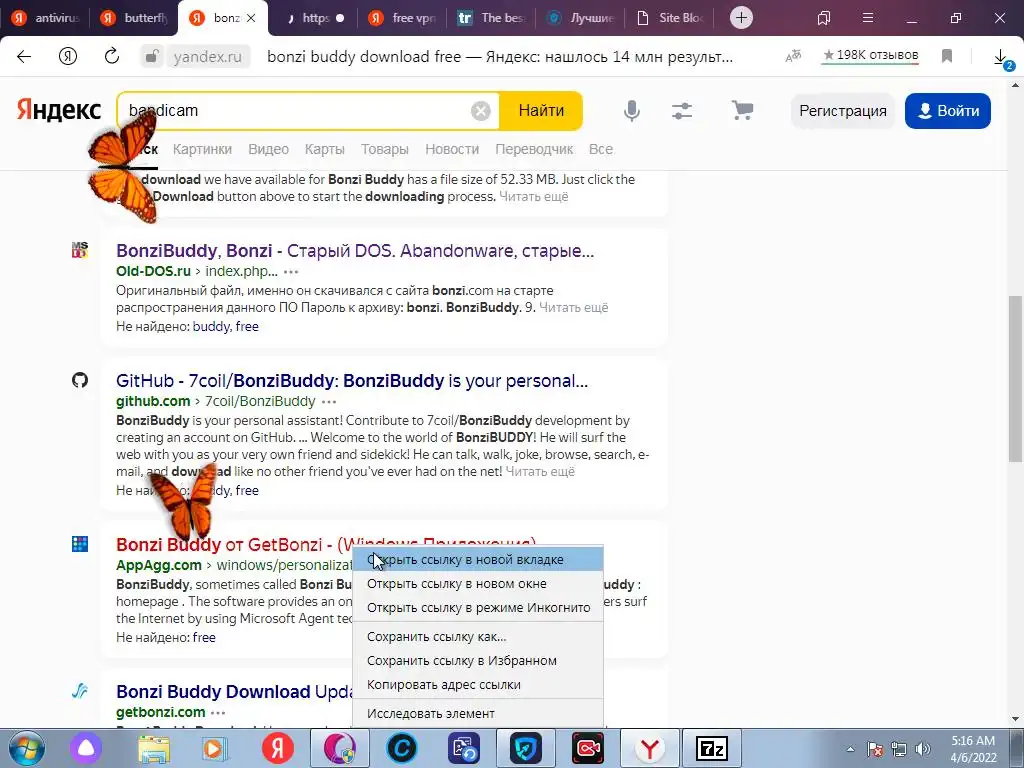Click the page vertical scrollbar thumb

[1016, 379]
